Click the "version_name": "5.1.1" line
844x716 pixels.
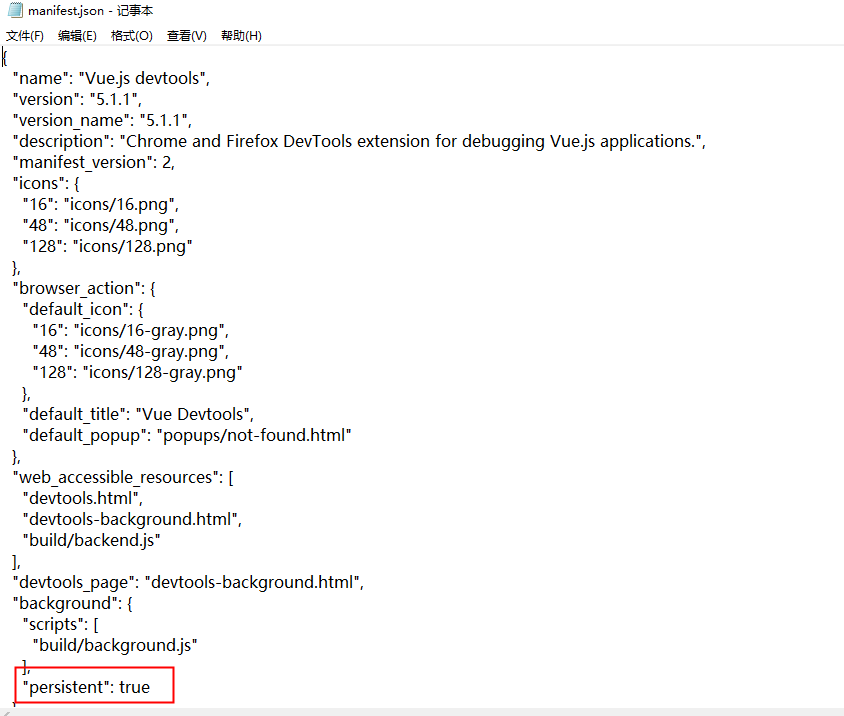click(102, 121)
